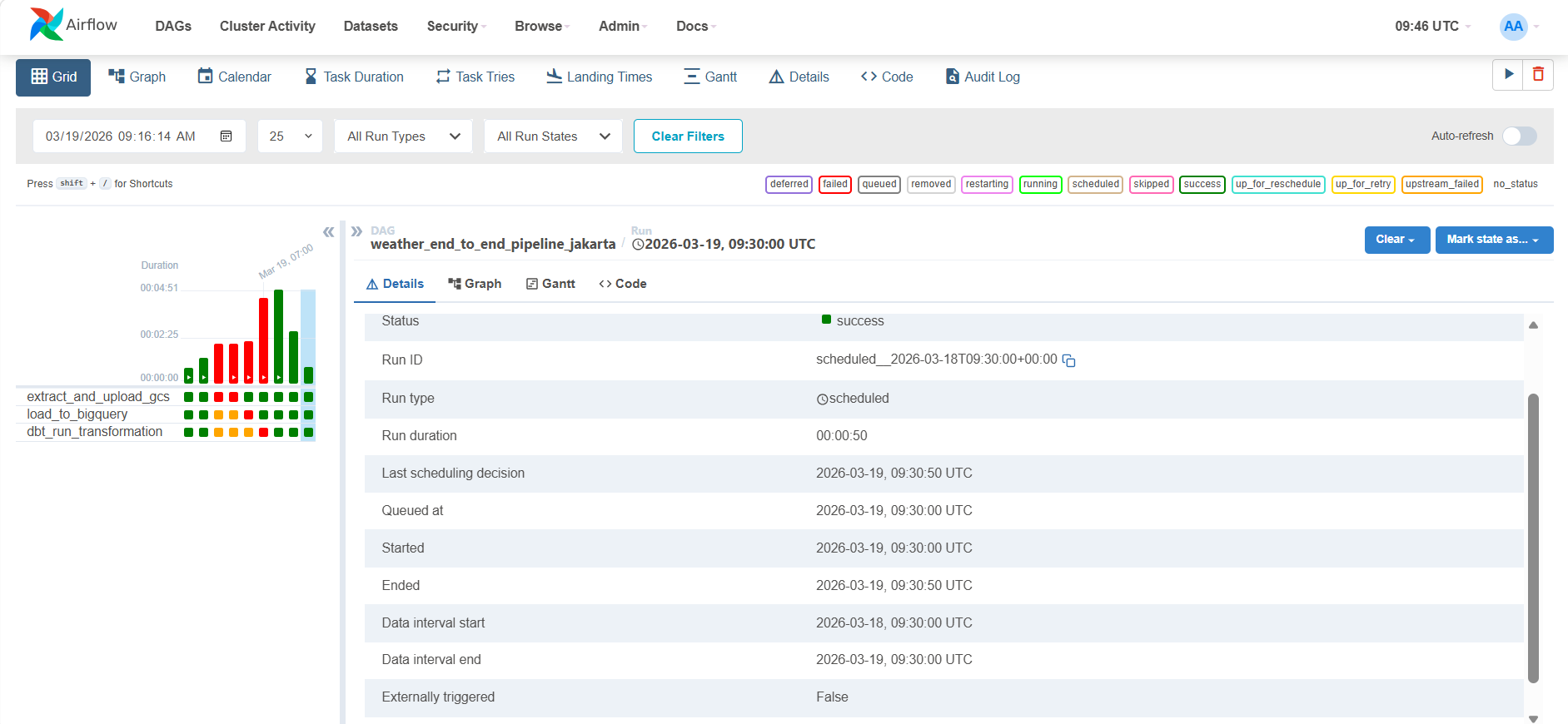The image size is (1568, 724).
Task: Open Cluster Activity page
Action: 267,26
